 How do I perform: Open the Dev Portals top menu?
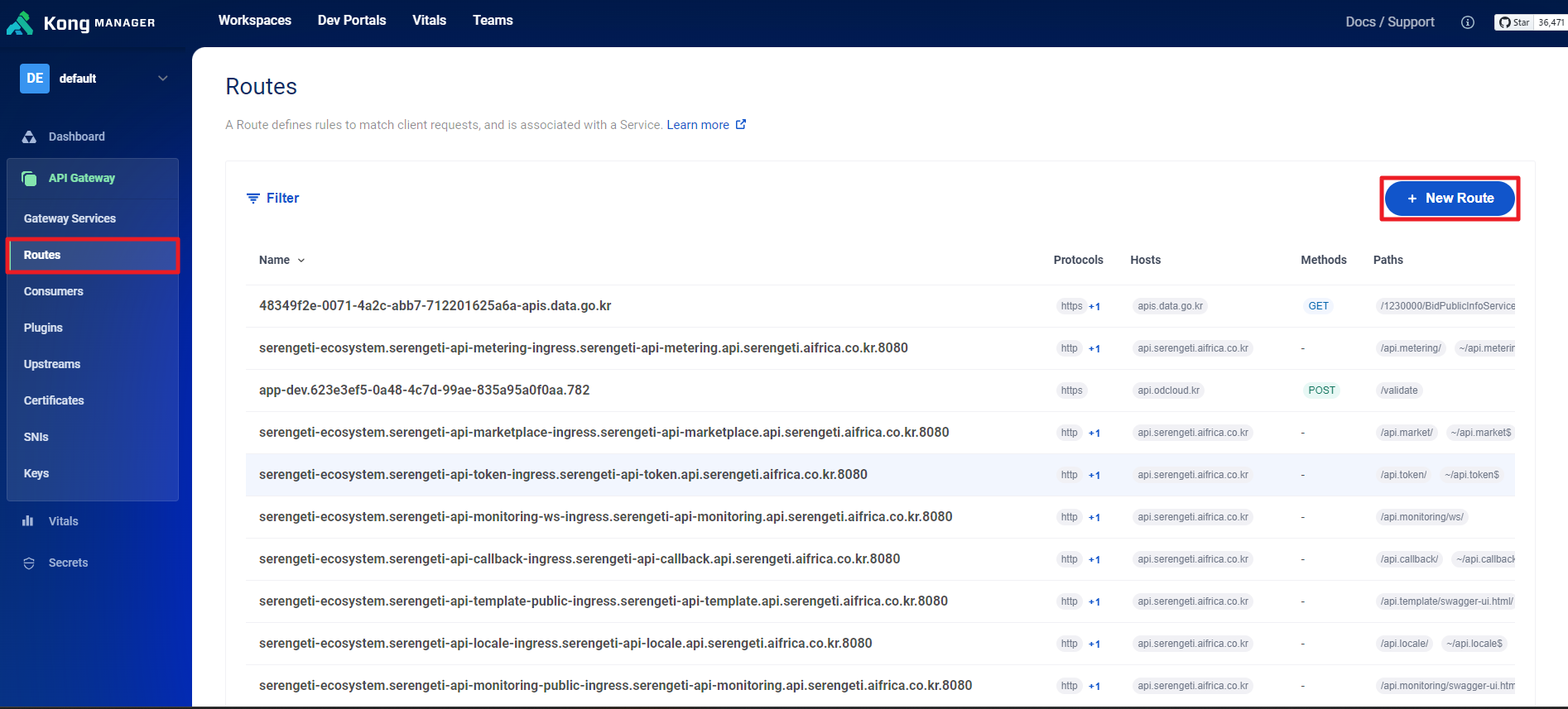coord(352,21)
